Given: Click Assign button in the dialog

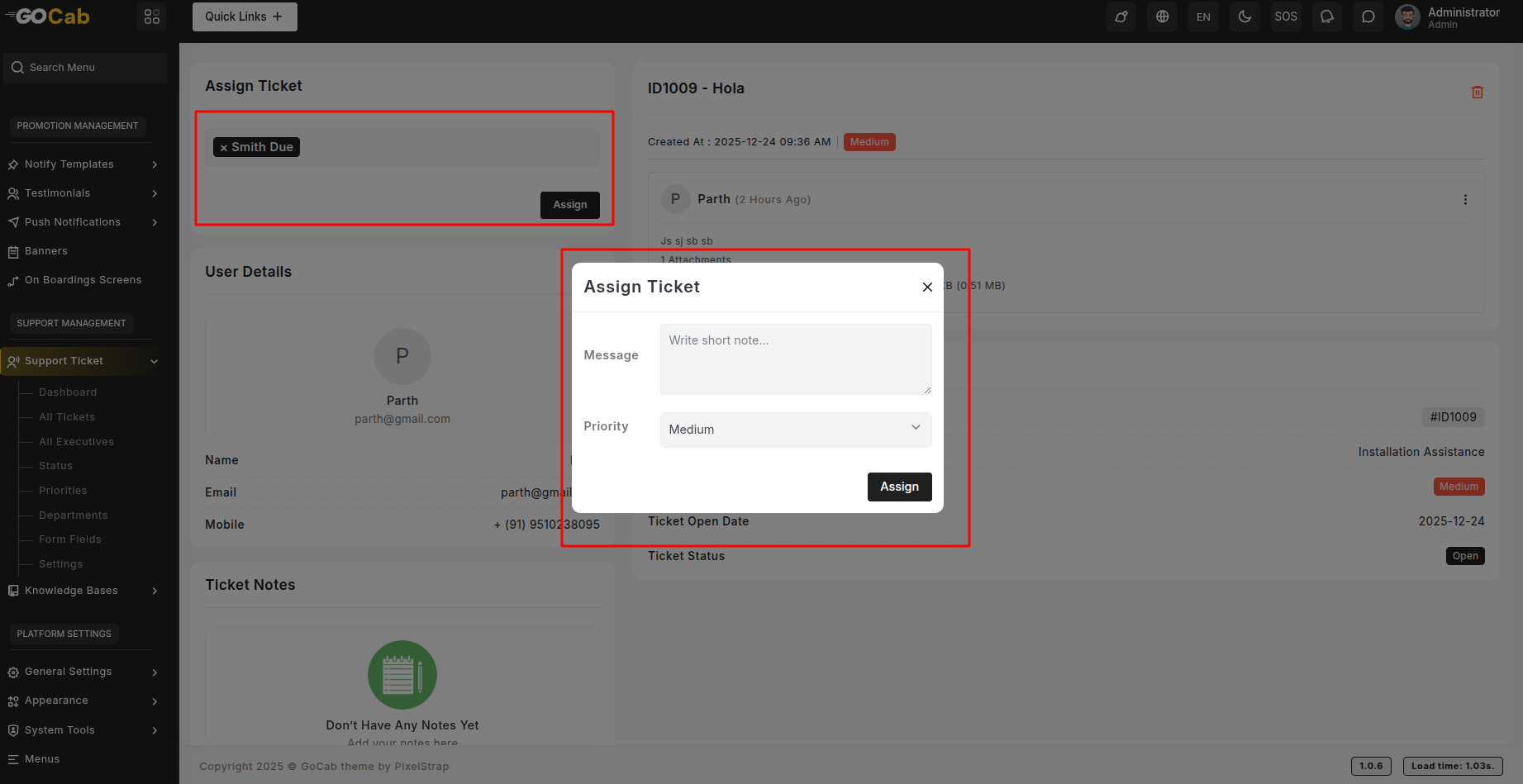Looking at the screenshot, I should point(899,487).
